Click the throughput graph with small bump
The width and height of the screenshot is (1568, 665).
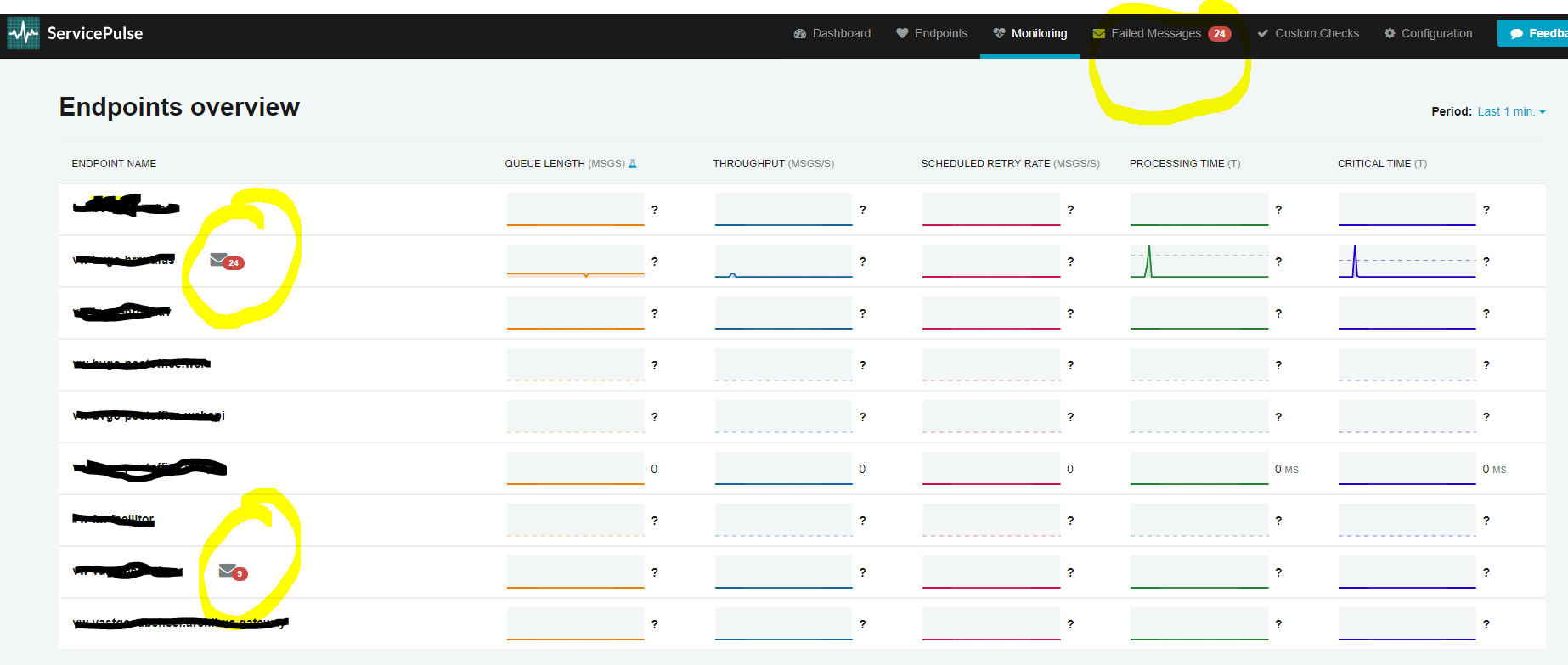[783, 261]
